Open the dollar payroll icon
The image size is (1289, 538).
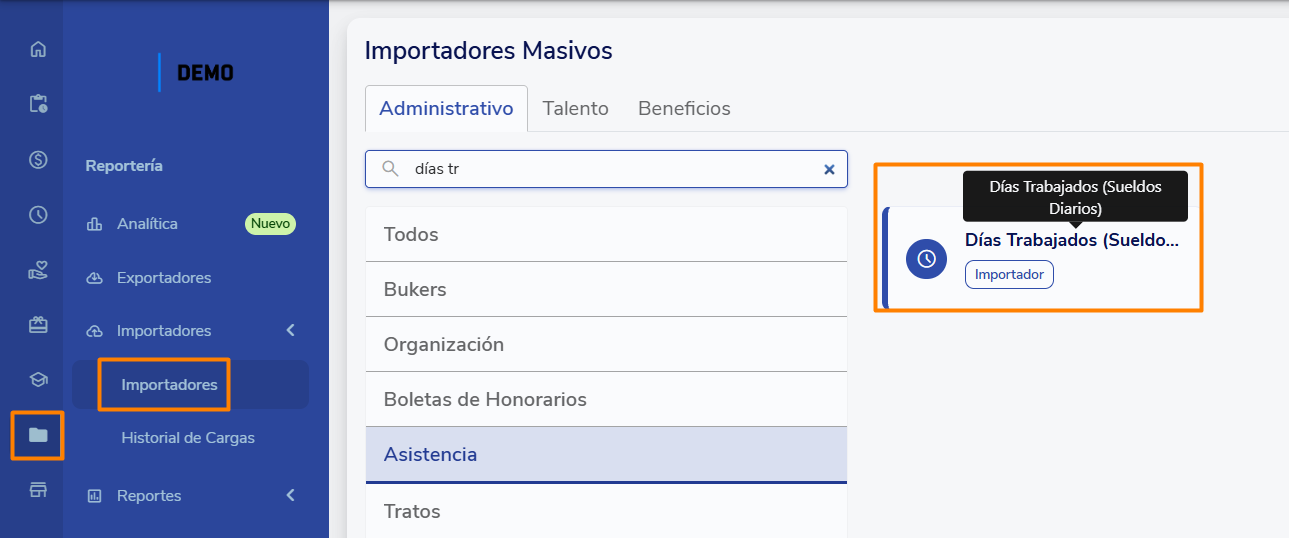coord(38,159)
